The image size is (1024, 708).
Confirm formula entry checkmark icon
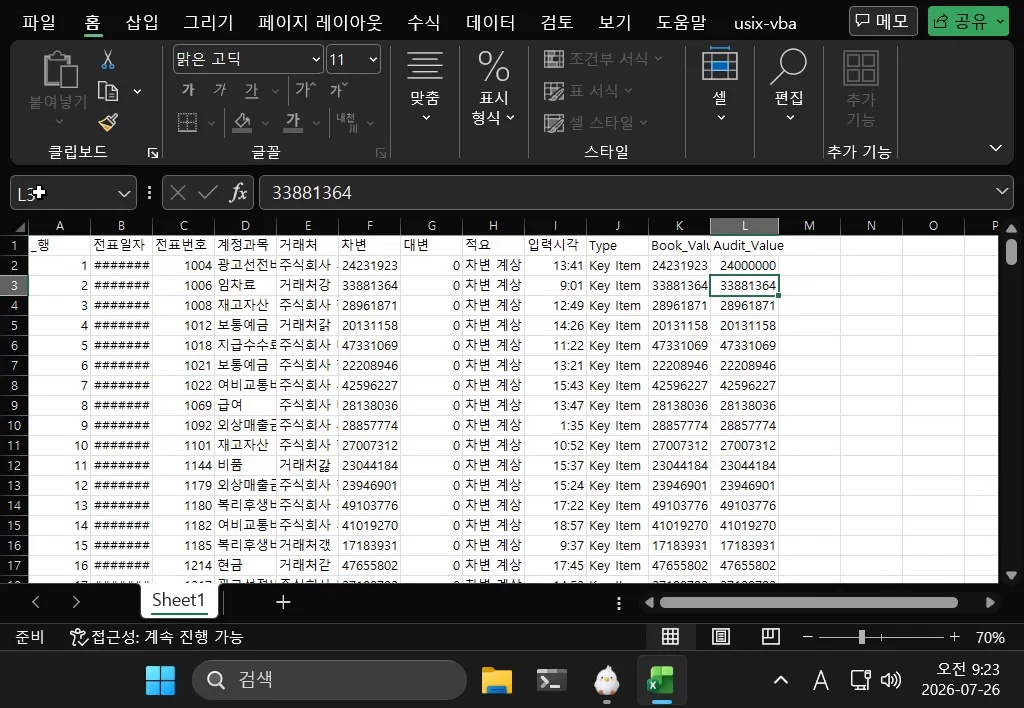tap(208, 193)
